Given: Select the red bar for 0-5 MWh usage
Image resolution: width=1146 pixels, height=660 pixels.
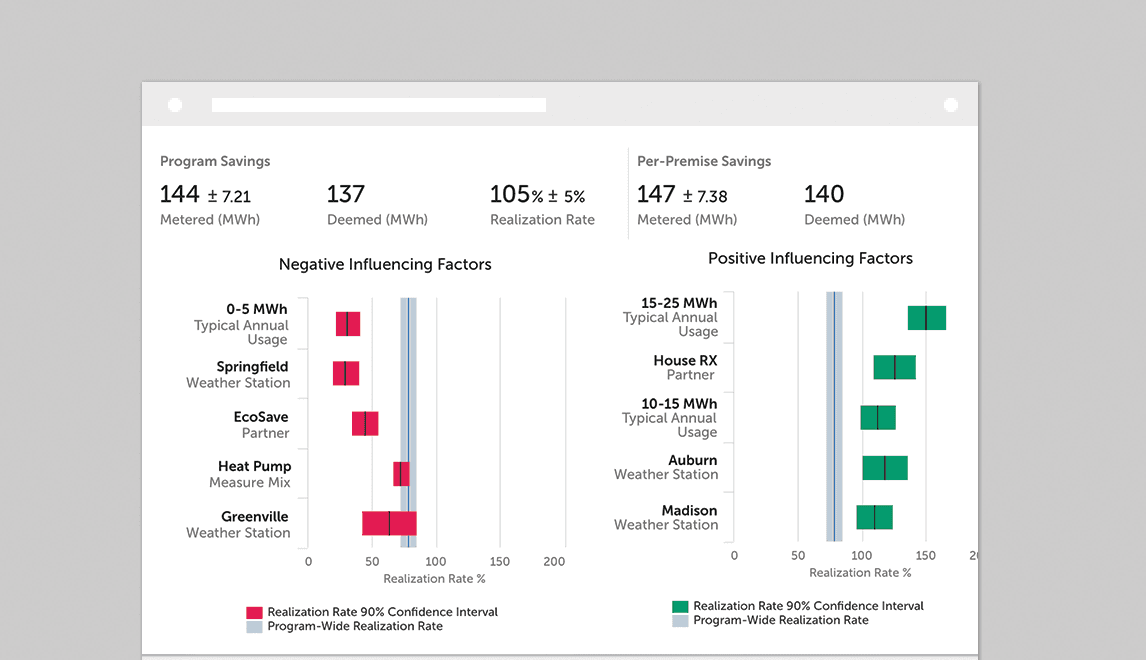Looking at the screenshot, I should point(348,324).
